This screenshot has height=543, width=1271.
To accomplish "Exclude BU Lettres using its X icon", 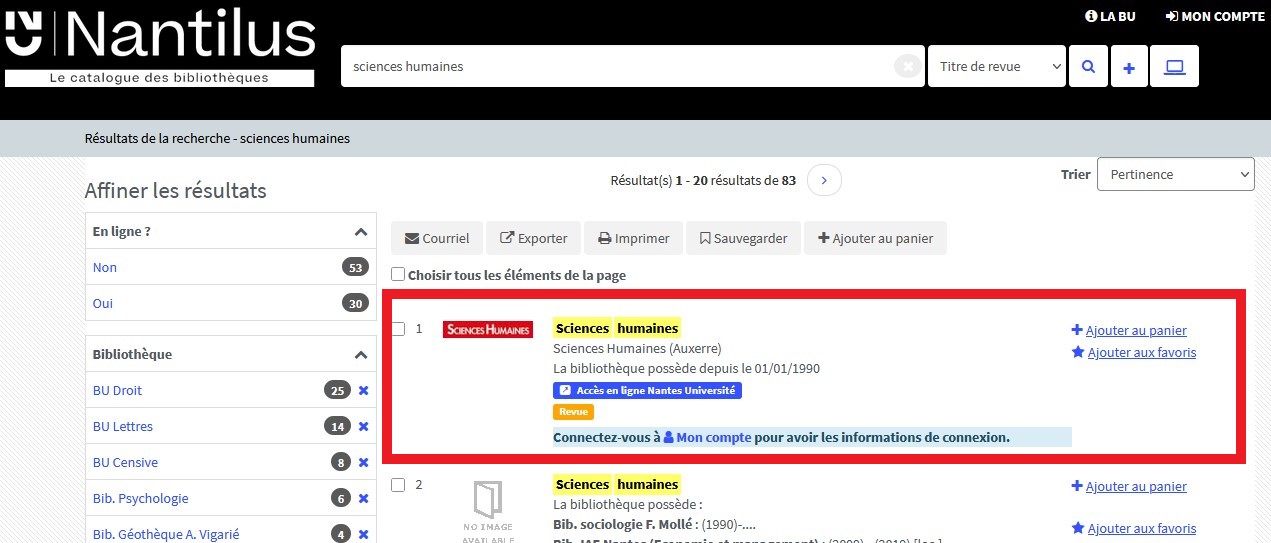I will [x=363, y=427].
